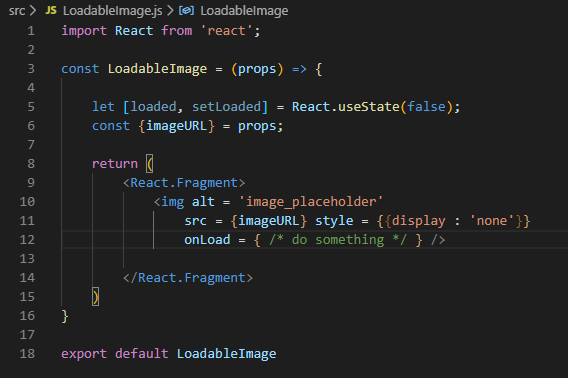This screenshot has height=378, width=568.
Task: Click the JS file type icon in breadcrumb
Action: pos(51,11)
